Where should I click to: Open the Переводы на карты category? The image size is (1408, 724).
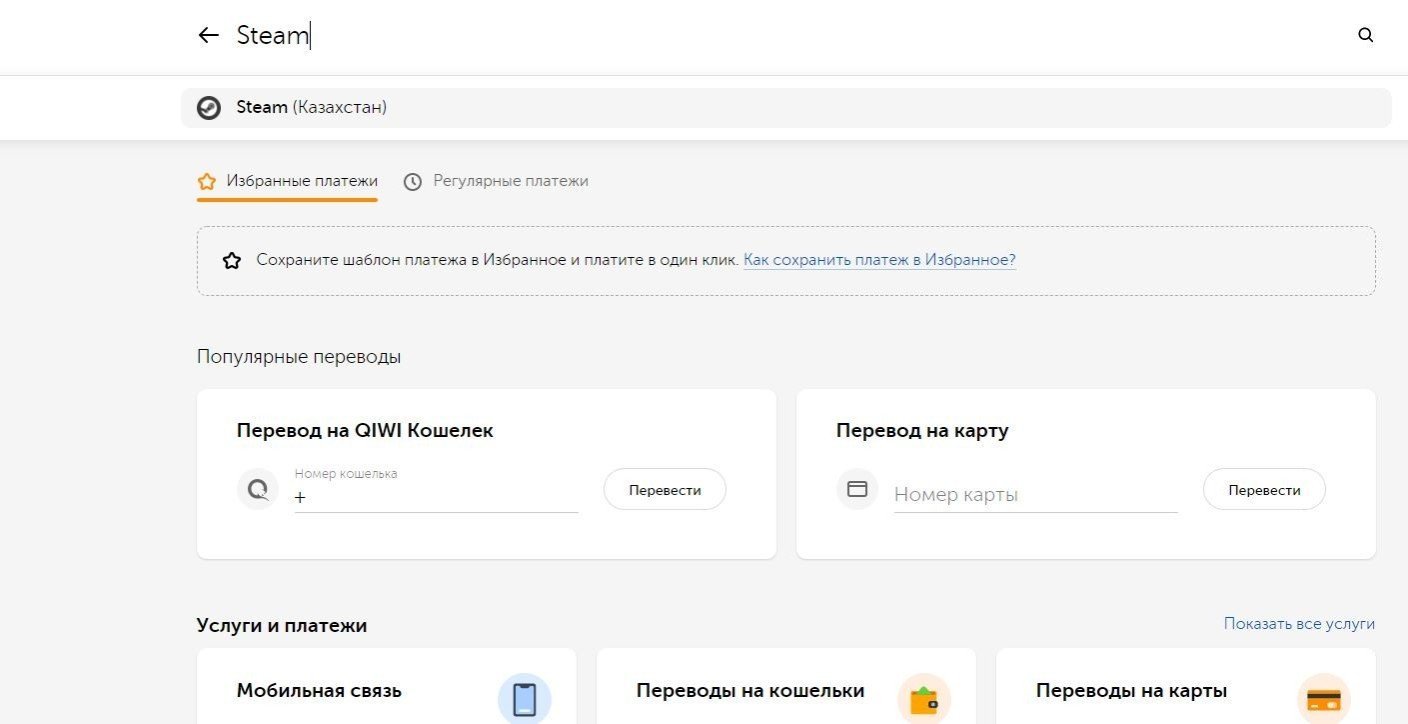click(1186, 686)
